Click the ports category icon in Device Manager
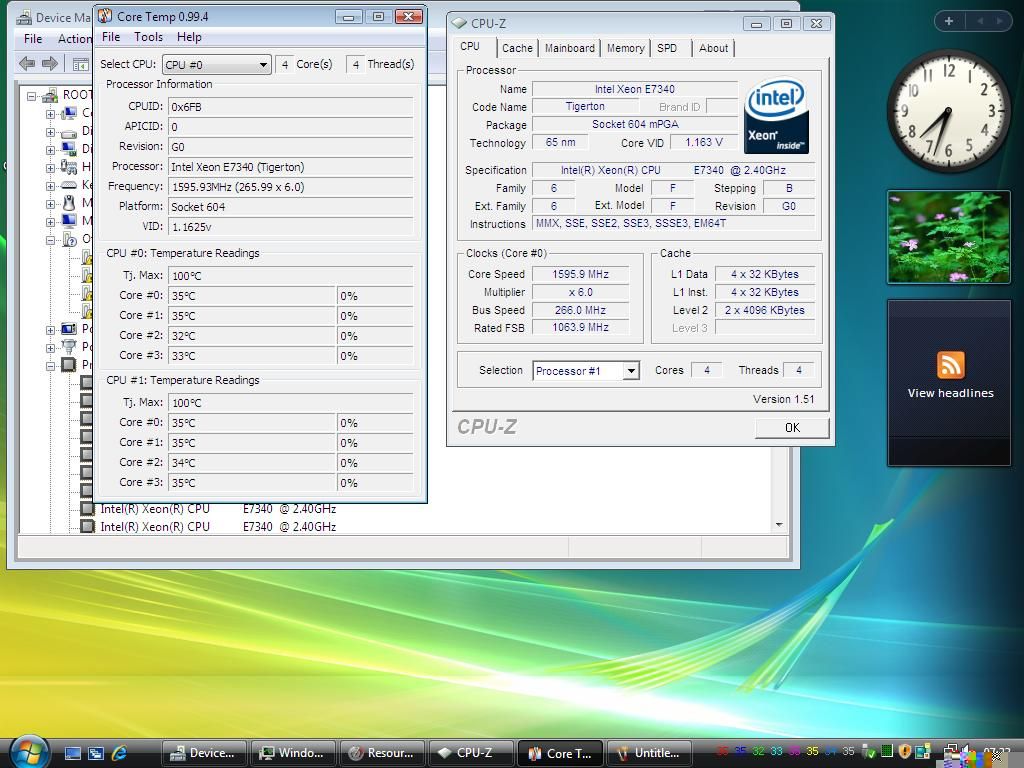The width and height of the screenshot is (1024, 768). coord(69,346)
